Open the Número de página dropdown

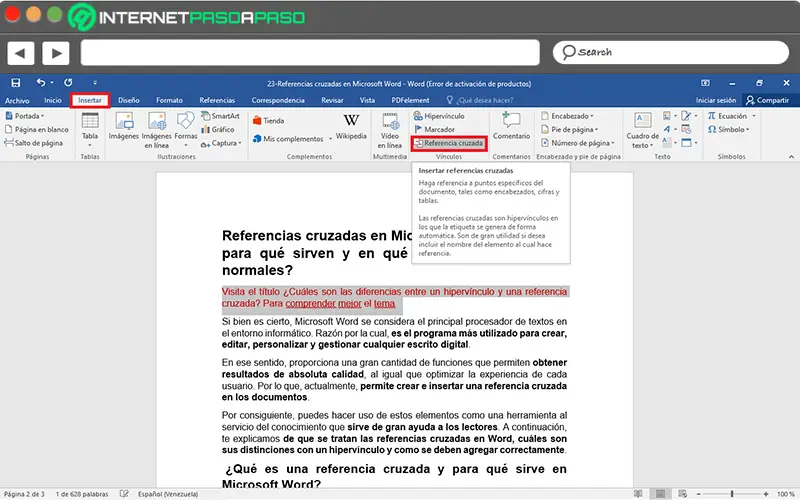pos(578,143)
